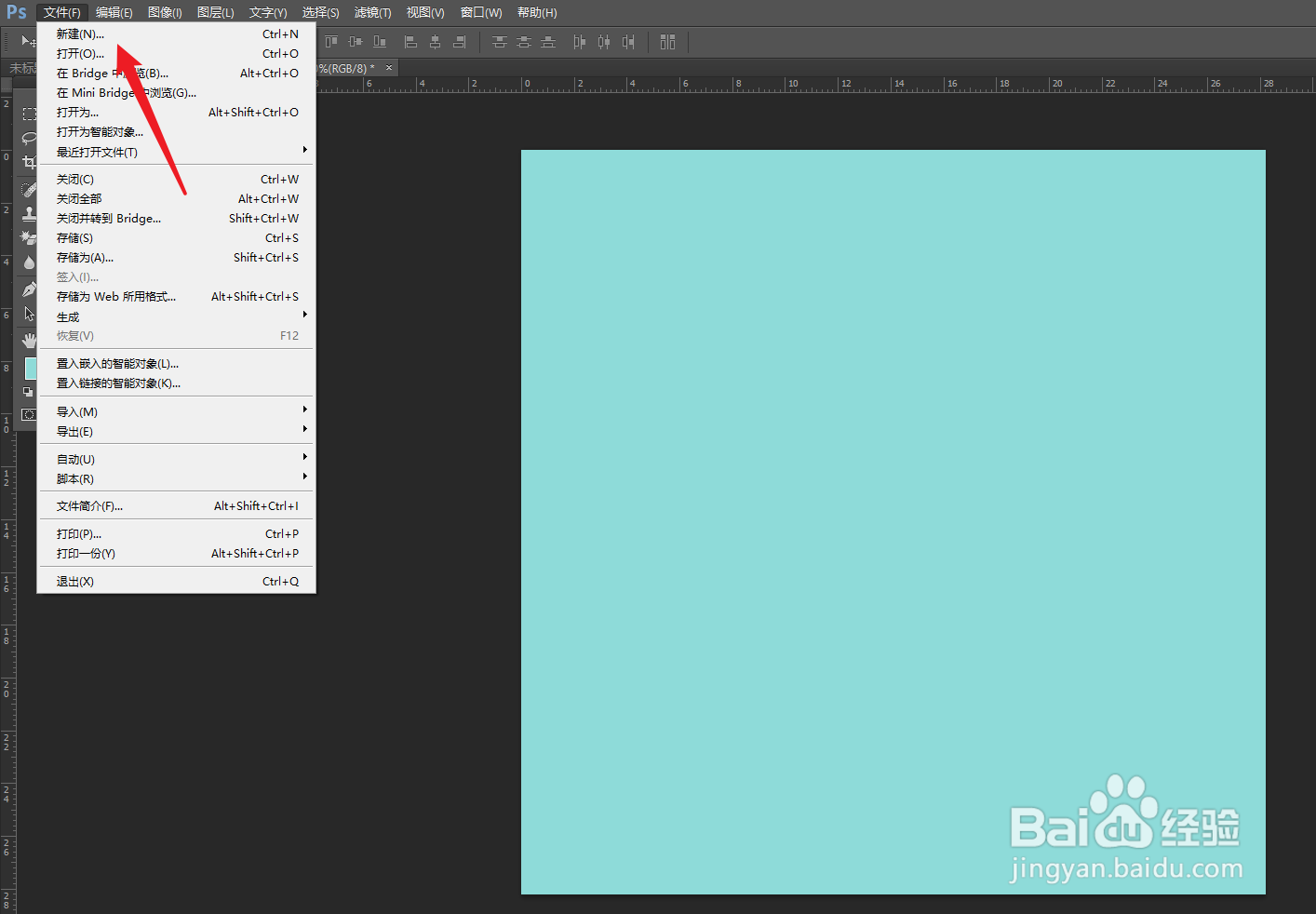Select the Rectangular Marquee tool
Image resolution: width=1316 pixels, height=914 pixels.
tap(29, 114)
